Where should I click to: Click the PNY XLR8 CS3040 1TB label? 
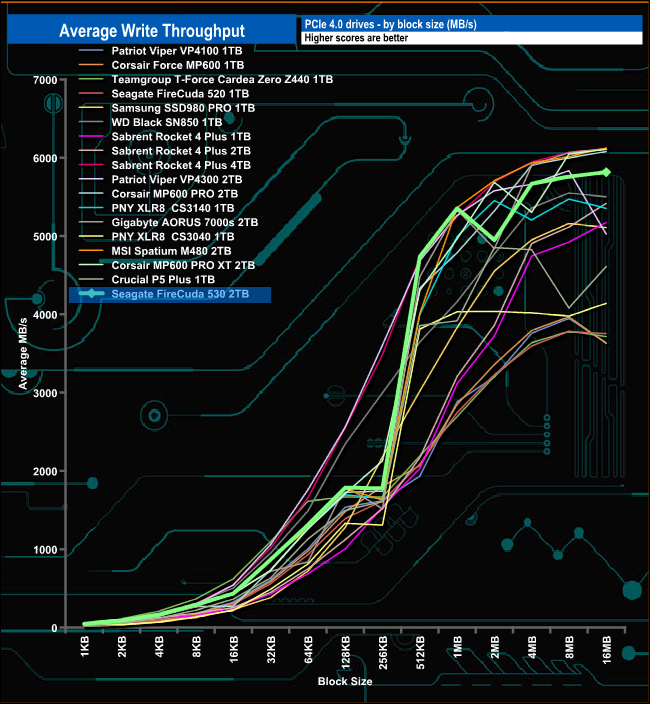[x=173, y=237]
